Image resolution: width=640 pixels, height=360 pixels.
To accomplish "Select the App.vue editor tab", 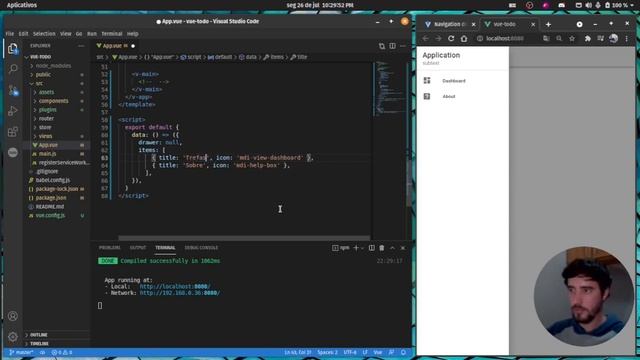I will pyautogui.click(x=116, y=46).
